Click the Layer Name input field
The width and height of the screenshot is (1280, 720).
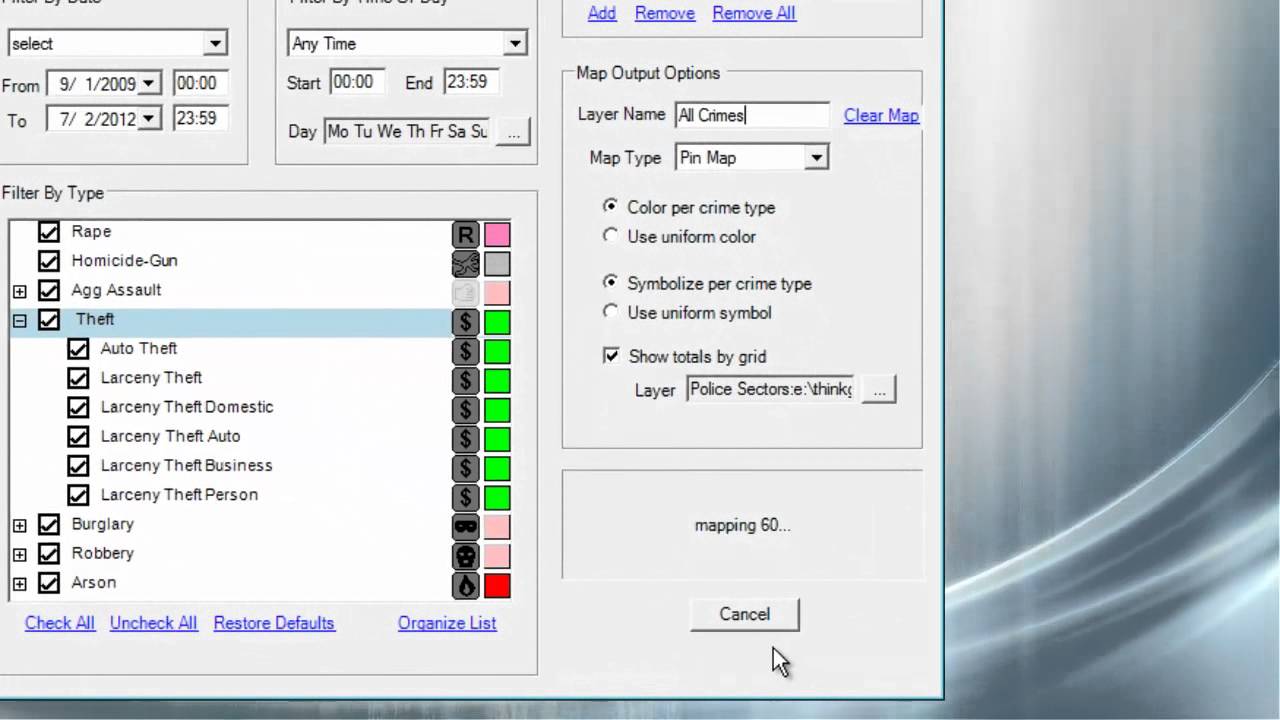pos(752,115)
